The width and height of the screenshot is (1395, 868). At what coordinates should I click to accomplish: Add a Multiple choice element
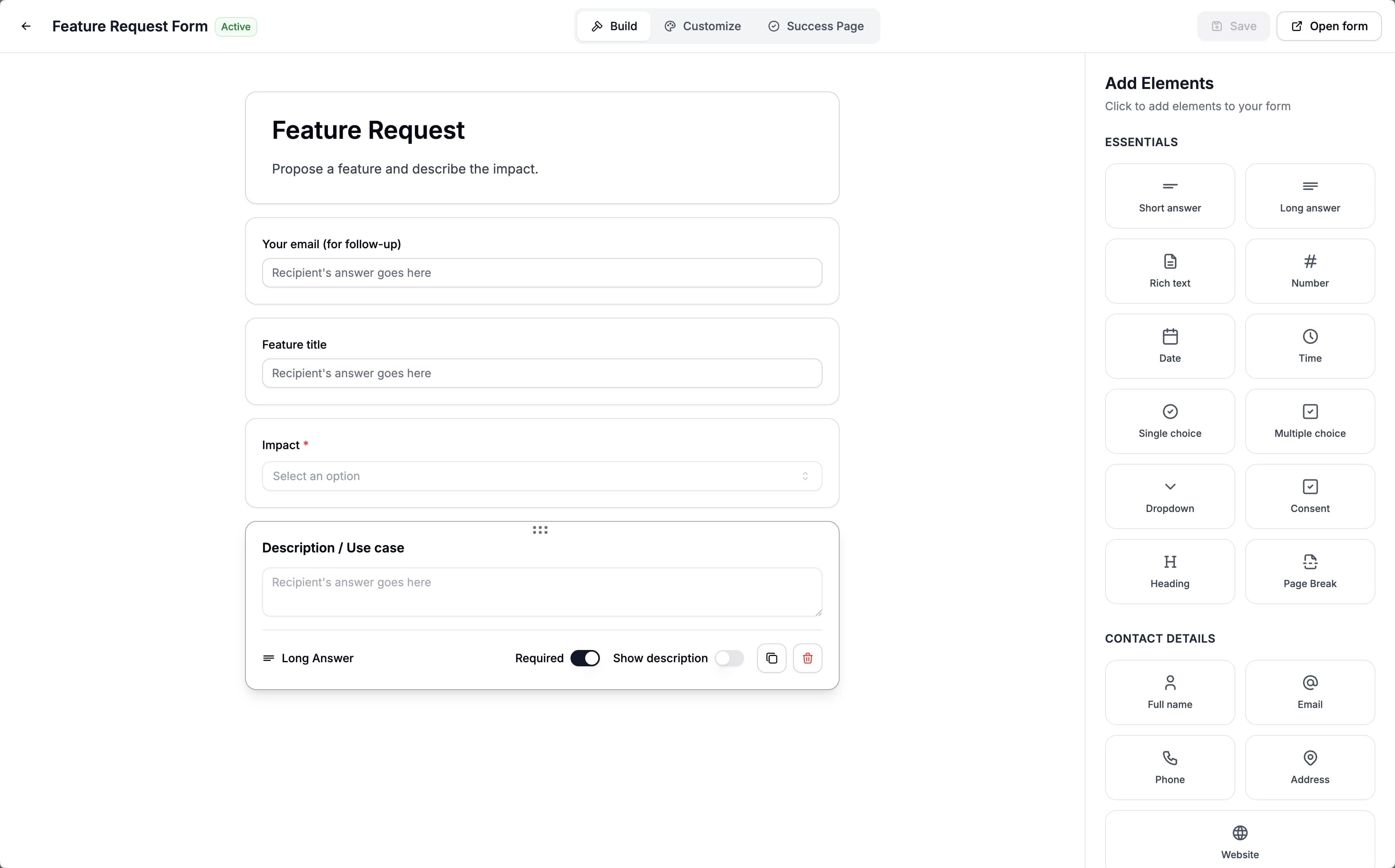1310,421
